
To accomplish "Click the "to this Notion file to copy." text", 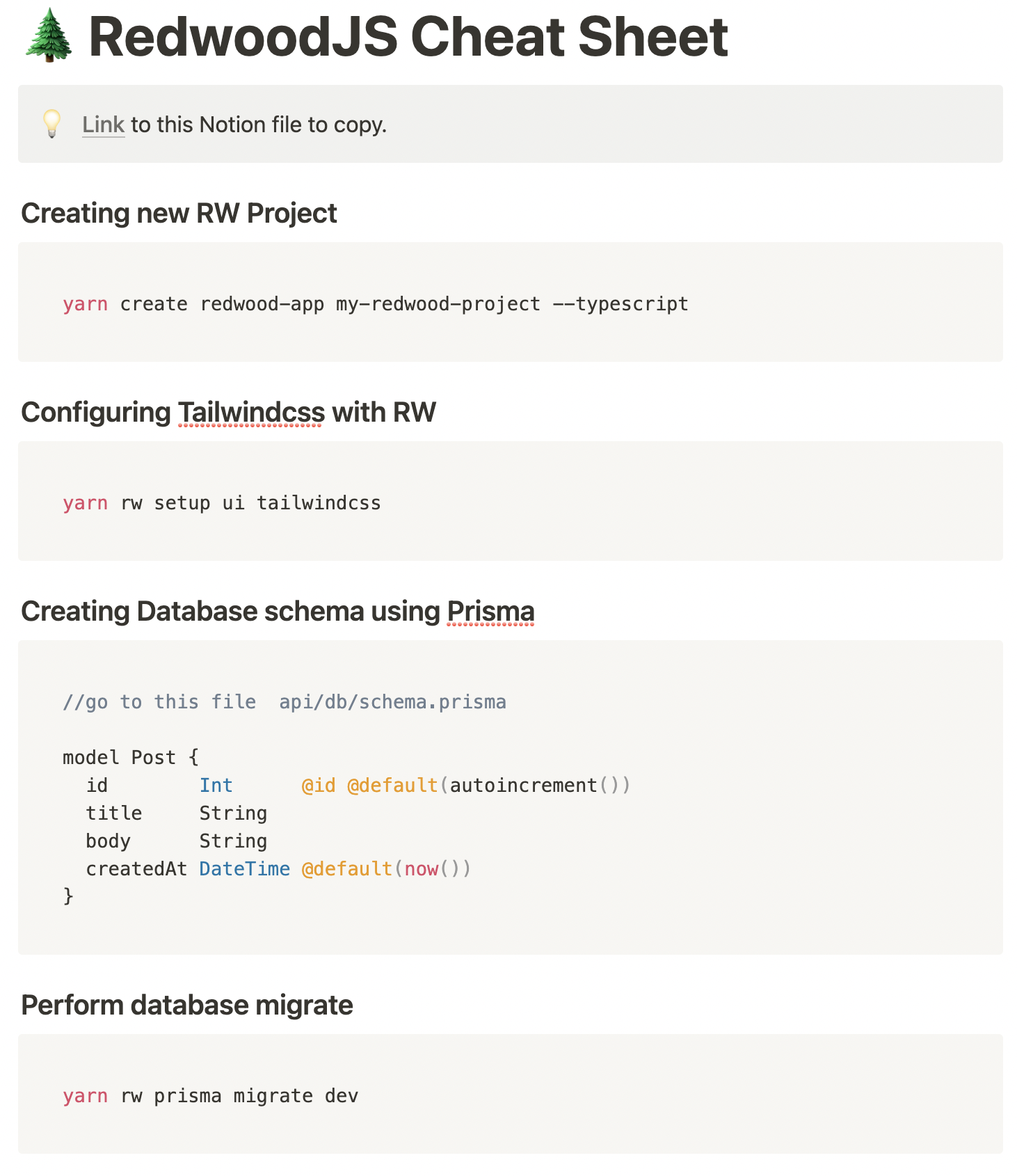I will click(258, 125).
